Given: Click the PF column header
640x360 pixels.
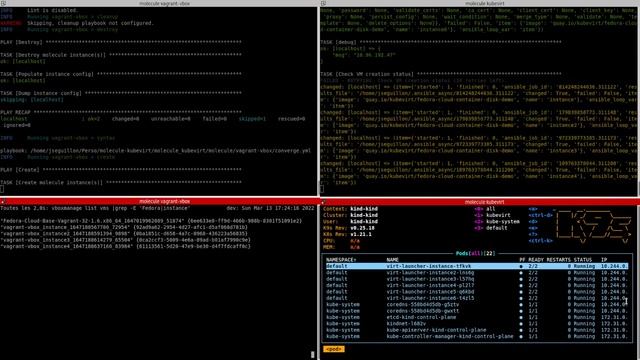Looking at the screenshot, I should 522,260.
